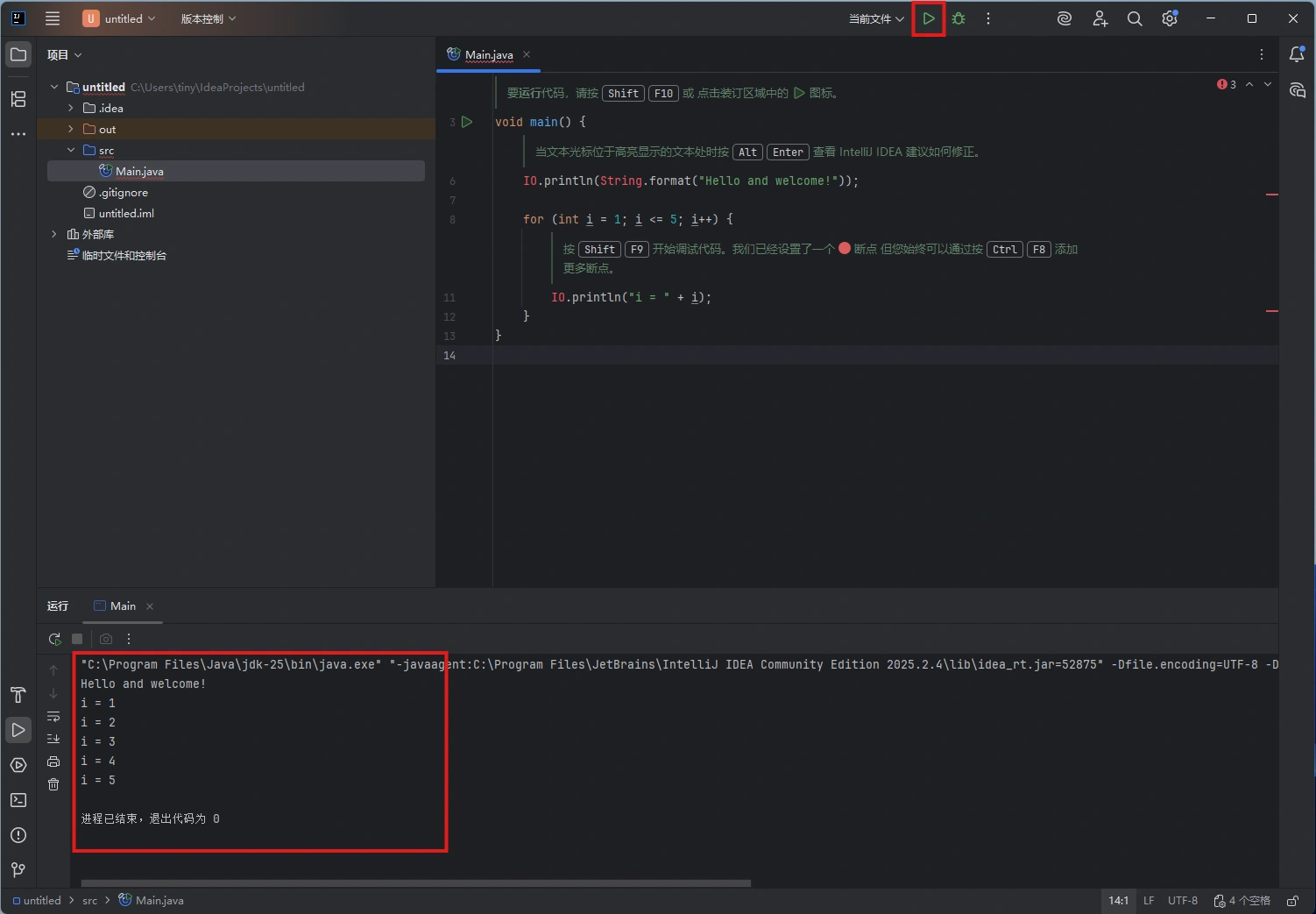Viewport: 1316px width, 914px height.
Task: Select the Main tab in Run panel
Action: [123, 606]
